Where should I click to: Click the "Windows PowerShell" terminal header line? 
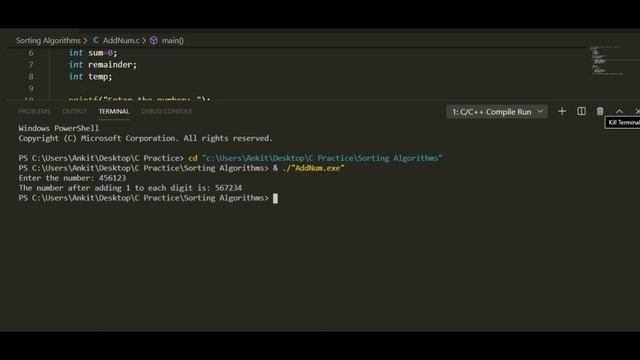click(x=58, y=128)
